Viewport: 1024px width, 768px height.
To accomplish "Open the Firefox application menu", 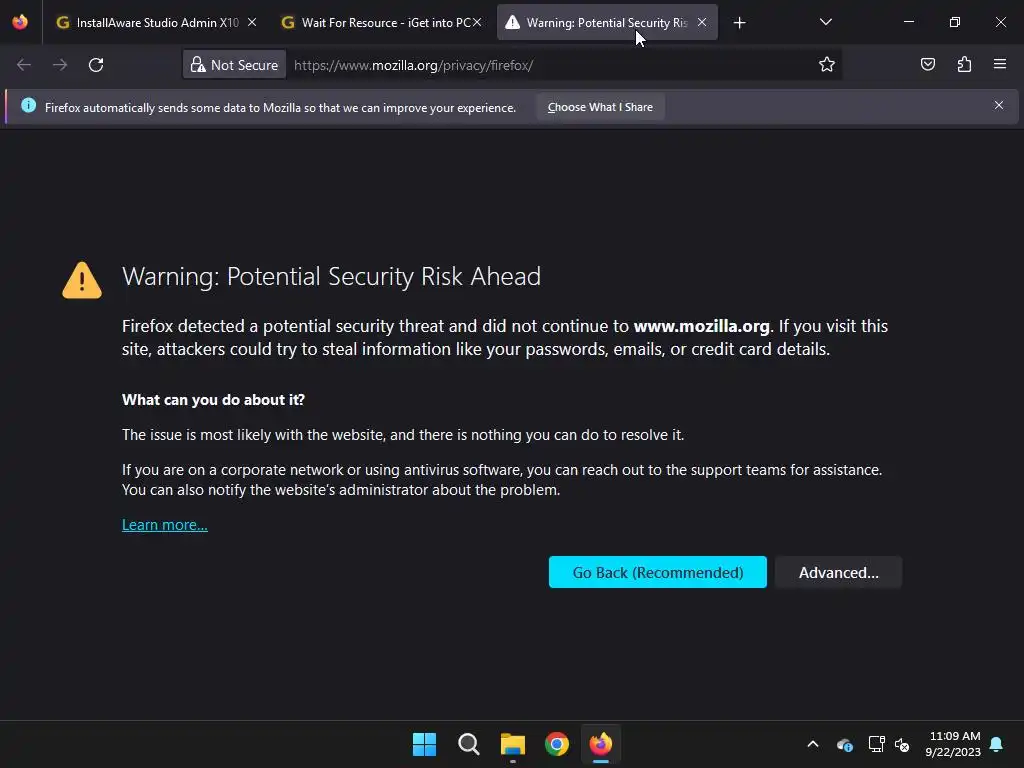I will coord(1000,64).
